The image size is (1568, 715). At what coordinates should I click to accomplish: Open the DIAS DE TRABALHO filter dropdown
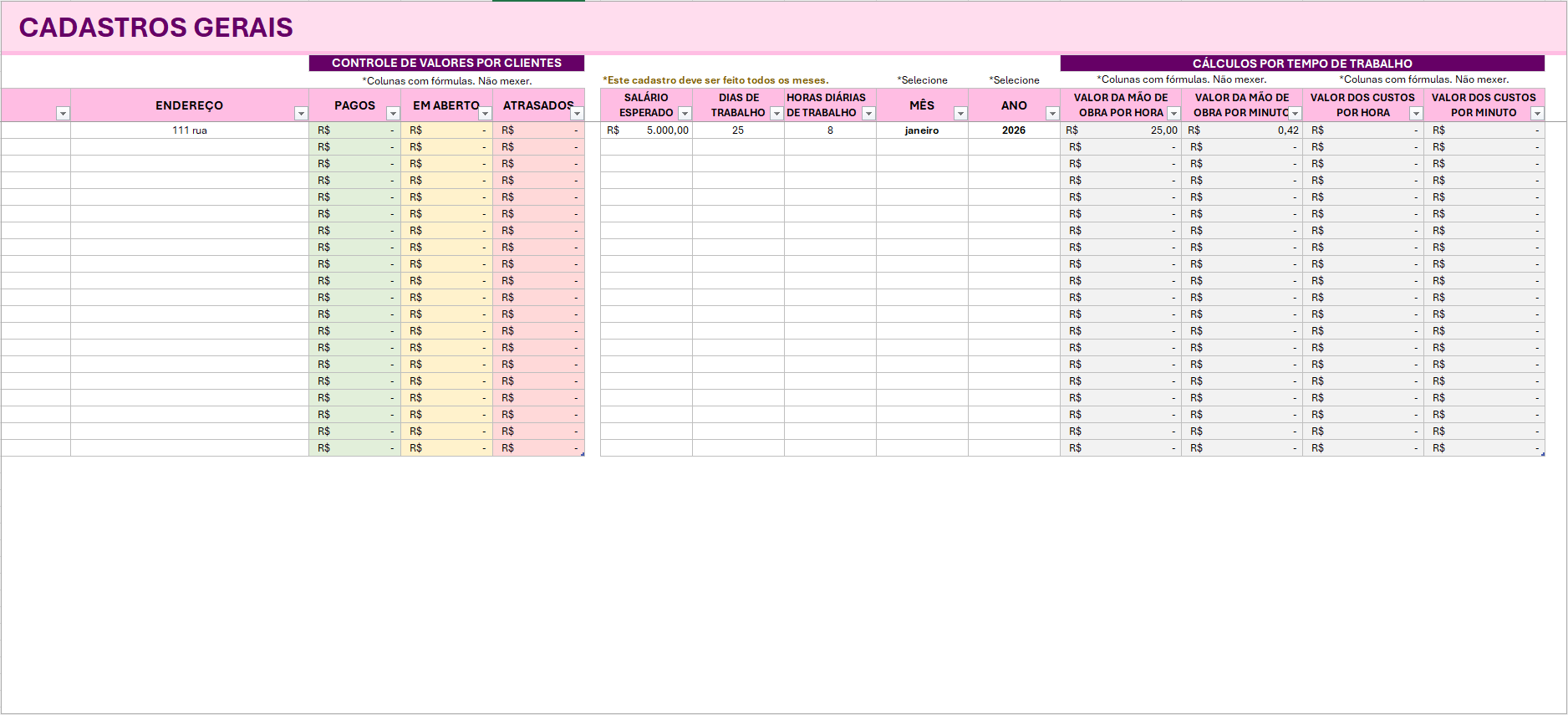[x=776, y=114]
